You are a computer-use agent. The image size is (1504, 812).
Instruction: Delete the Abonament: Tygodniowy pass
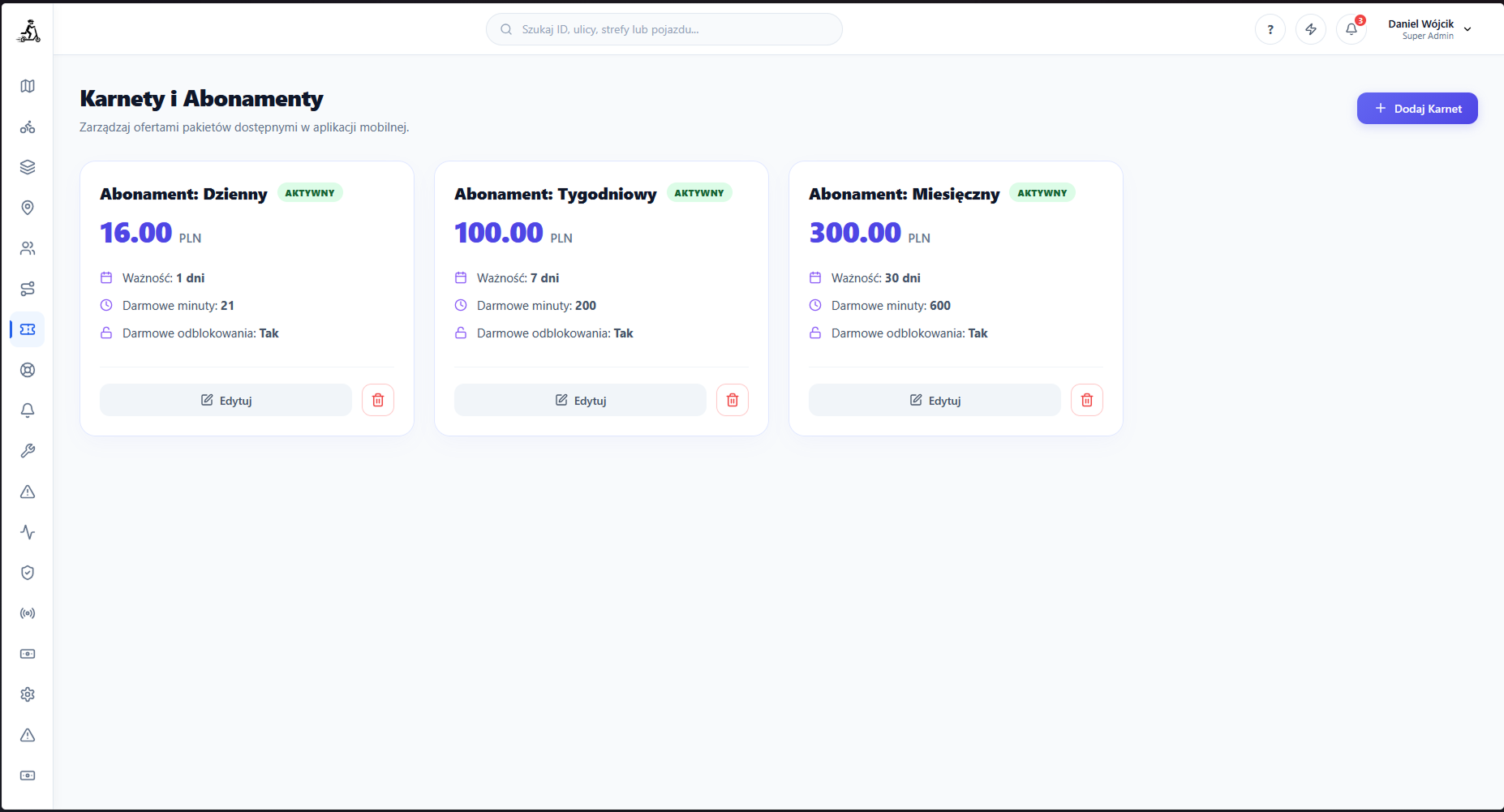tap(733, 400)
